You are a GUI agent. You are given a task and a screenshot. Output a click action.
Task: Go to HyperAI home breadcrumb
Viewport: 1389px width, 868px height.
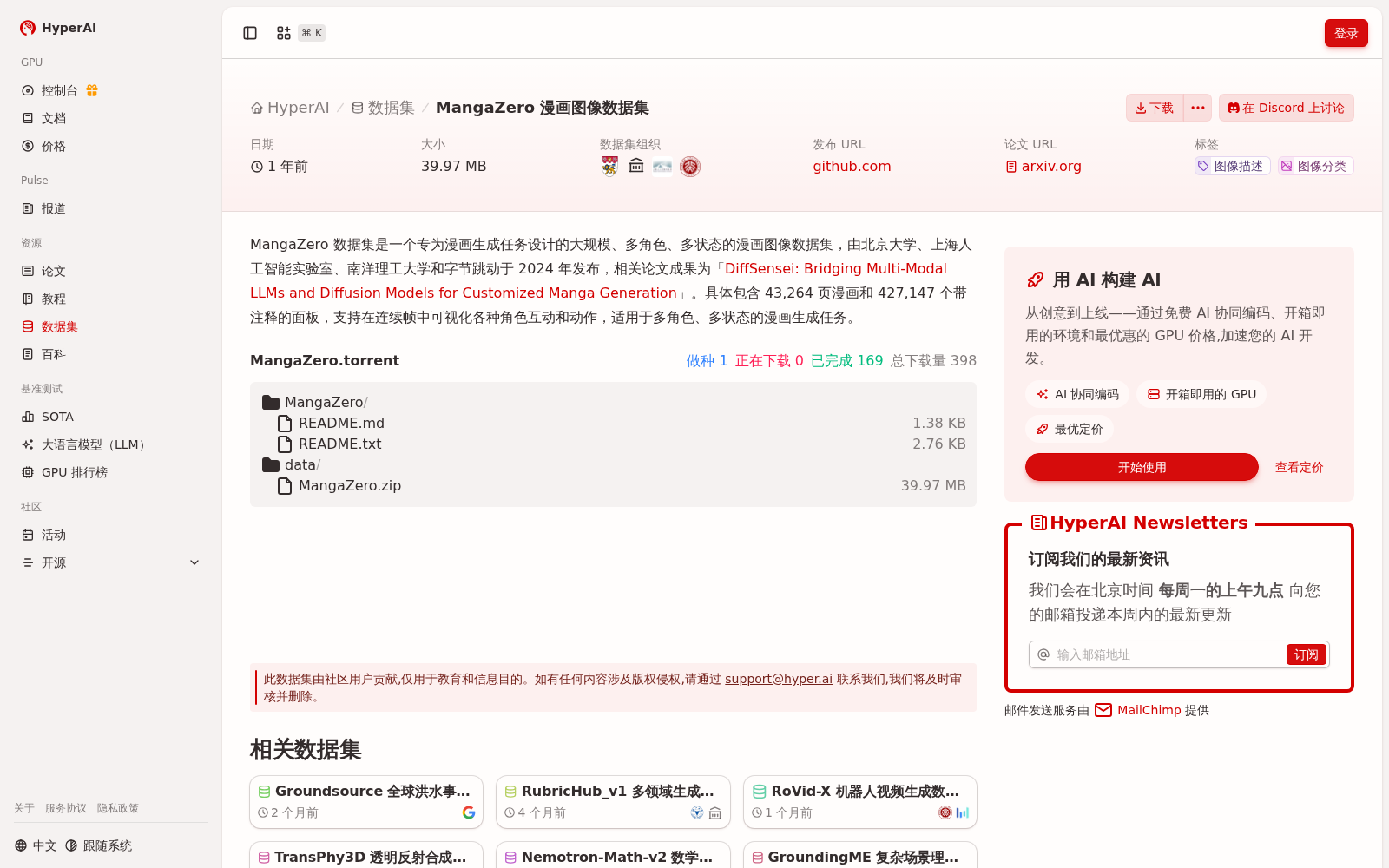click(290, 108)
